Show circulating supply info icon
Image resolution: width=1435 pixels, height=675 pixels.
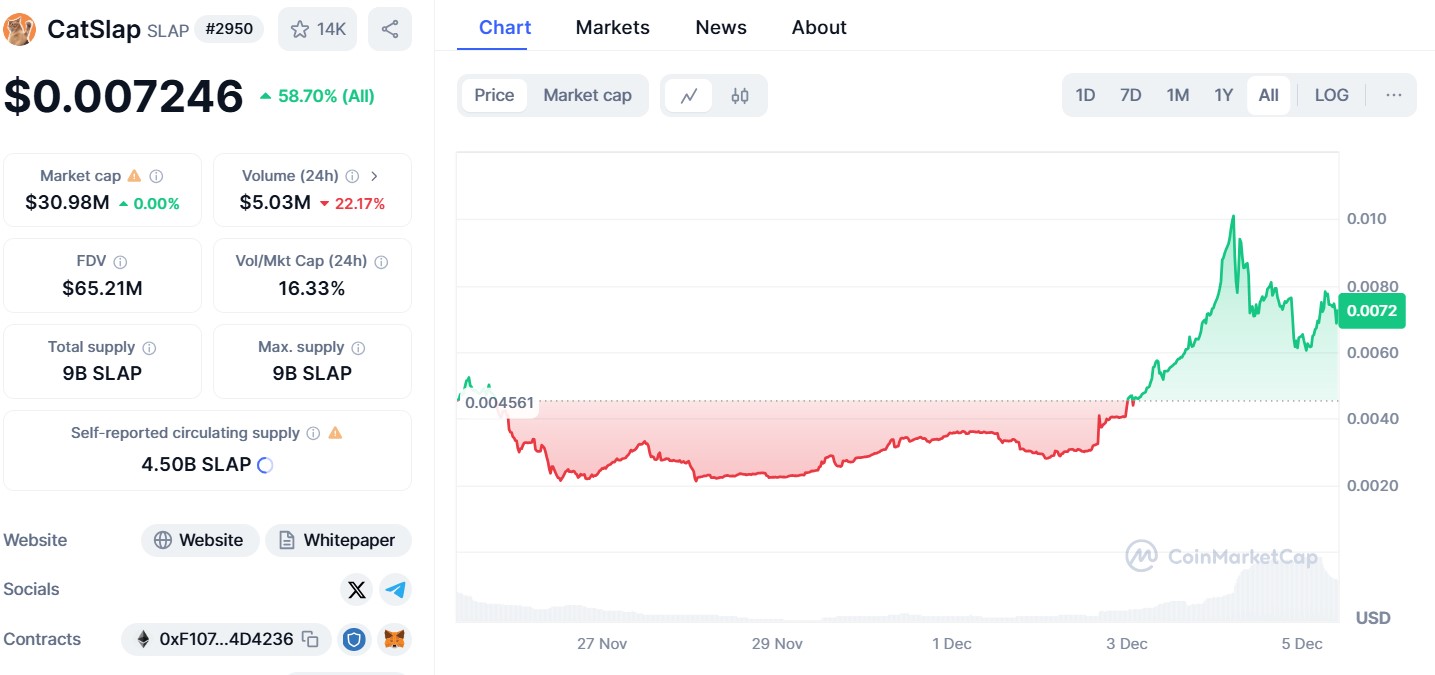tap(313, 434)
